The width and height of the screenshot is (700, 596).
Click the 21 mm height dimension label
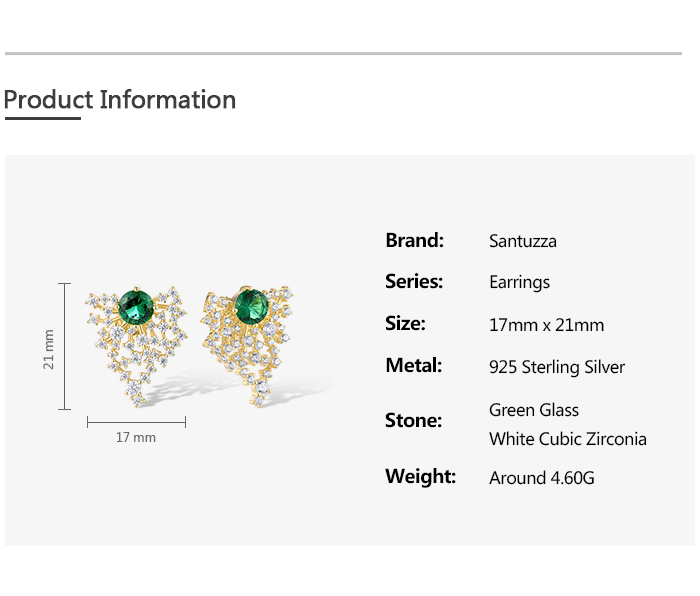tap(49, 349)
